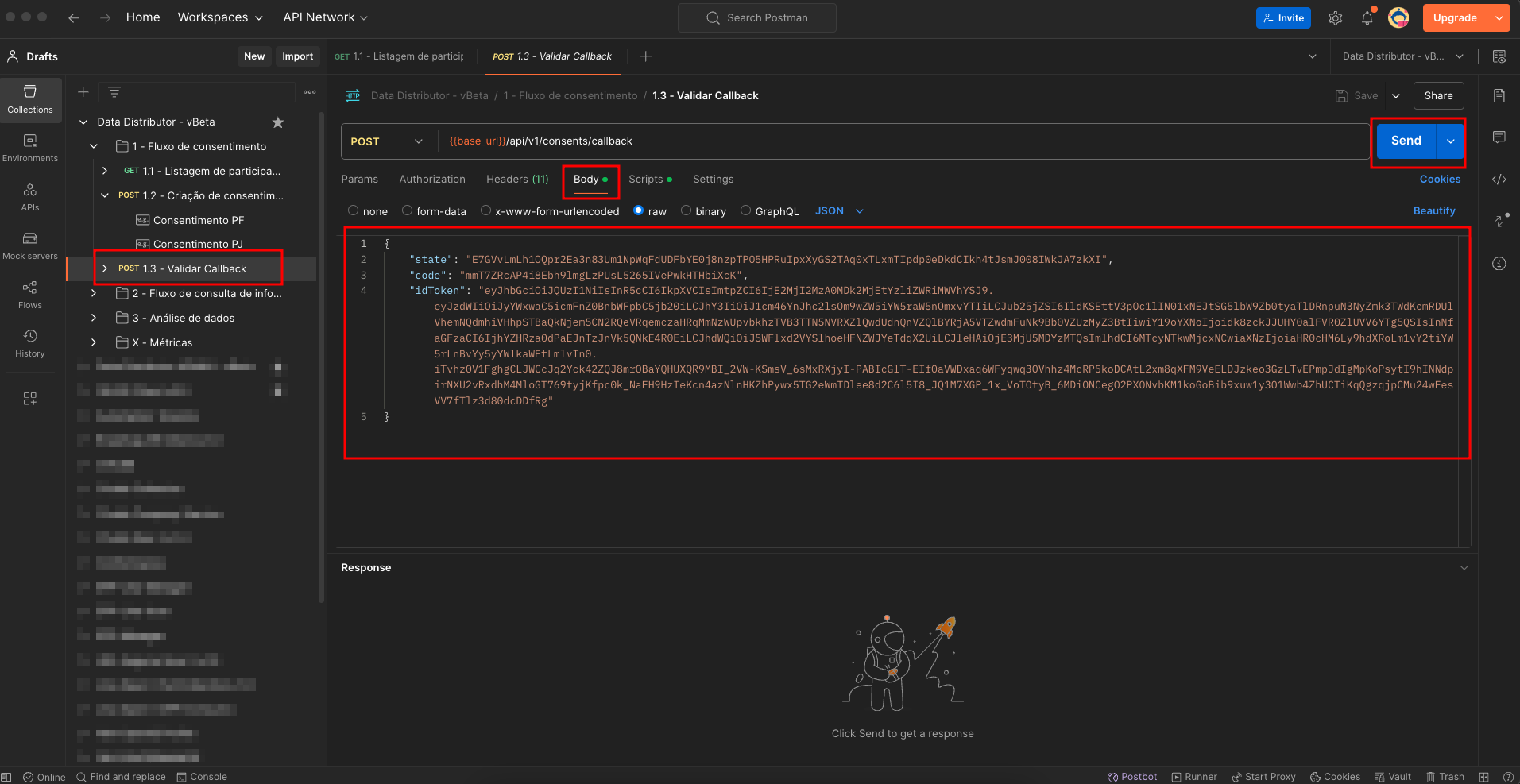The width and height of the screenshot is (1520, 784).
Task: Open the Flows sidebar panel
Action: pyautogui.click(x=30, y=295)
